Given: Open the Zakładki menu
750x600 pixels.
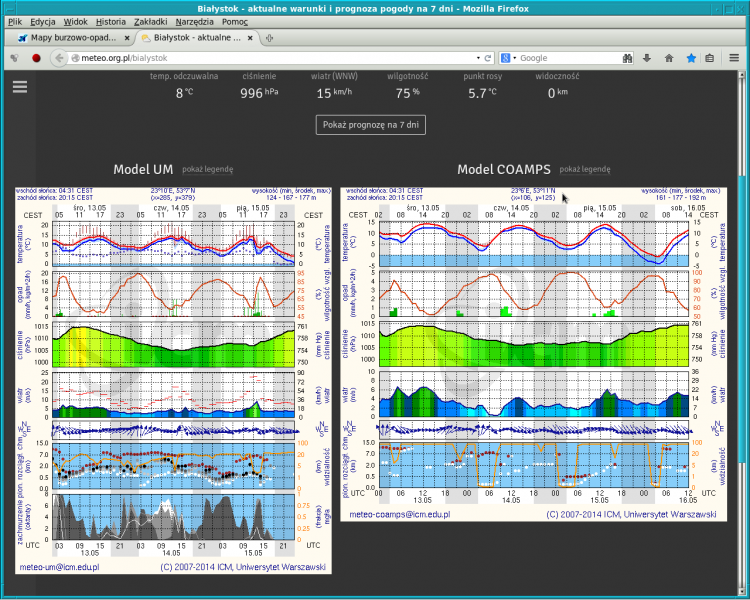Looking at the screenshot, I should [x=152, y=21].
